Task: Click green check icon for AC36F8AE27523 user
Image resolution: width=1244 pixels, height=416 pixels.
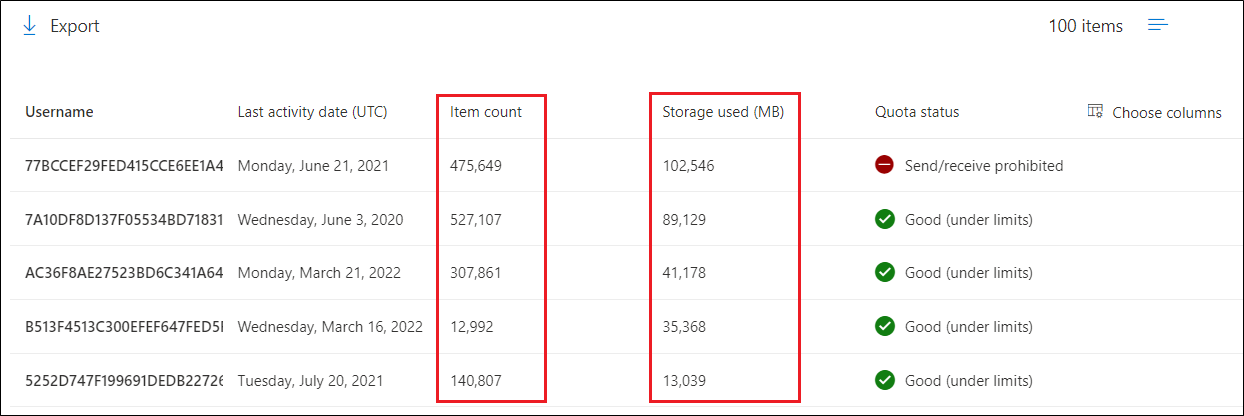Action: pyautogui.click(x=884, y=272)
